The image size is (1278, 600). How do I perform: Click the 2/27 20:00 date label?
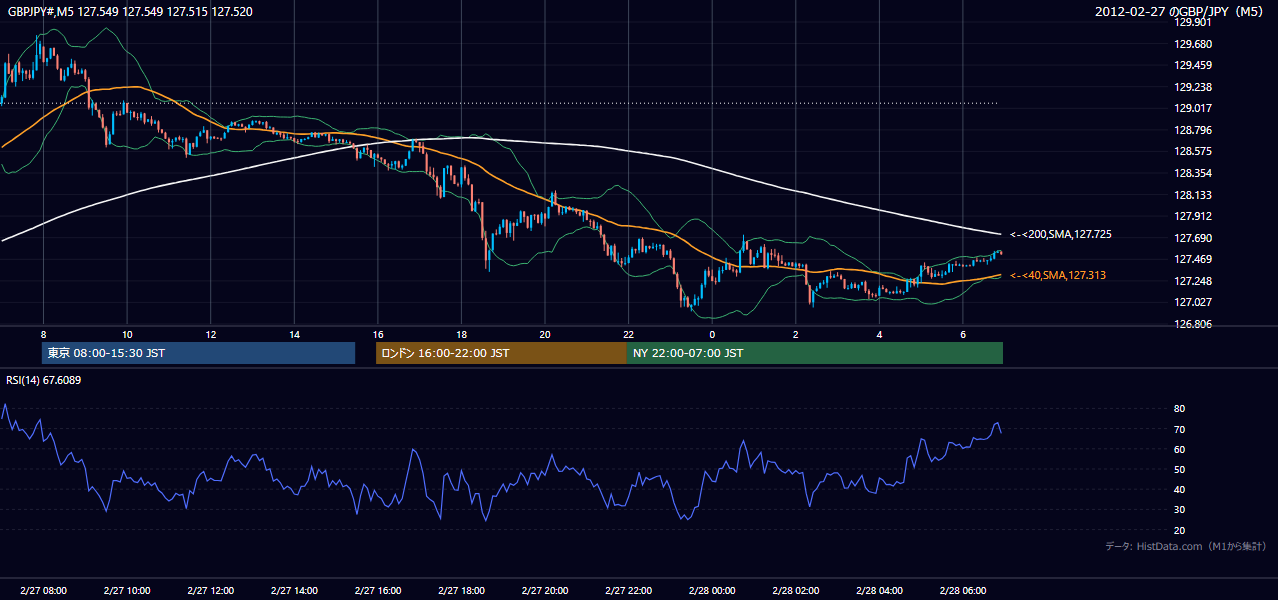(545, 591)
